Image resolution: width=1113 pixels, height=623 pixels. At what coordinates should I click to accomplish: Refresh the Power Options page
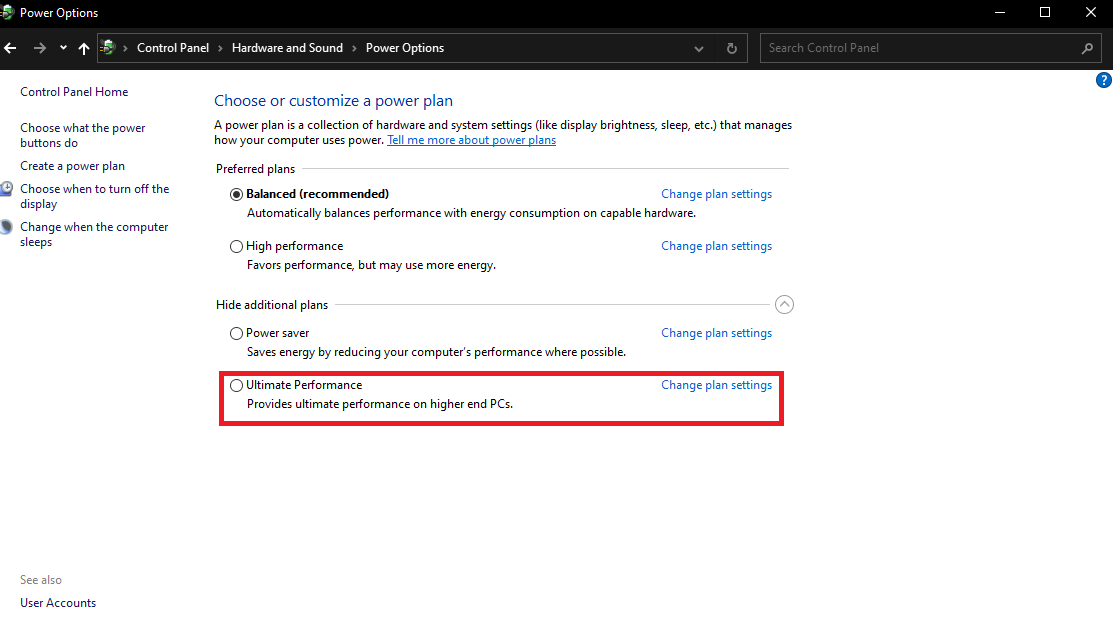coord(732,48)
